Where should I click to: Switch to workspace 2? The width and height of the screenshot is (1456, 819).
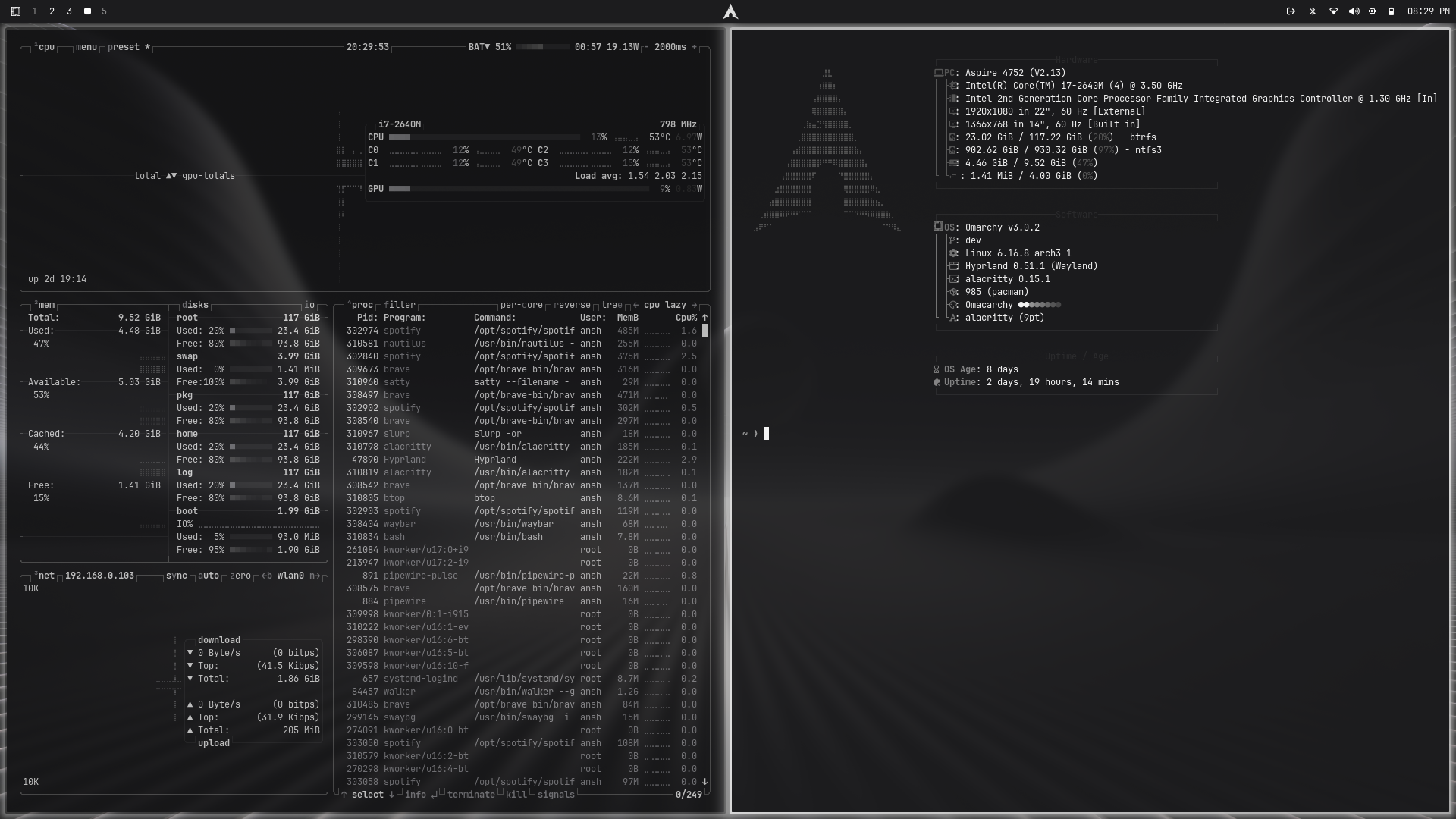click(52, 11)
